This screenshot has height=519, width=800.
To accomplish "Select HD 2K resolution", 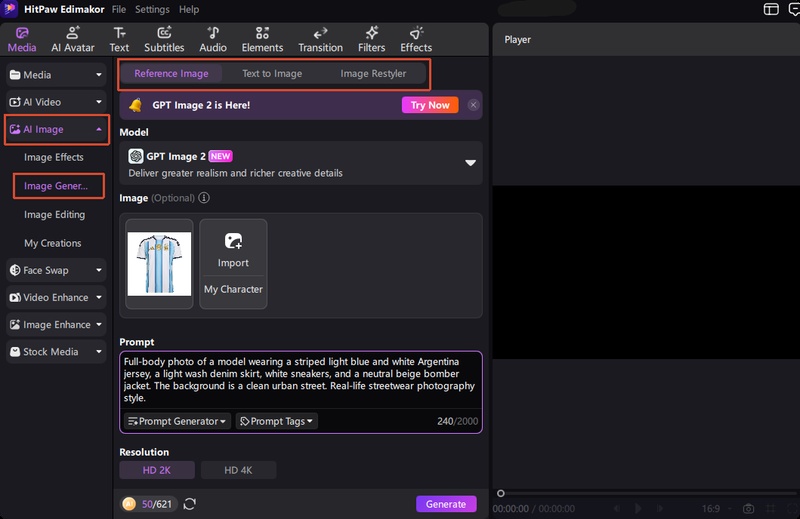I will pyautogui.click(x=157, y=470).
